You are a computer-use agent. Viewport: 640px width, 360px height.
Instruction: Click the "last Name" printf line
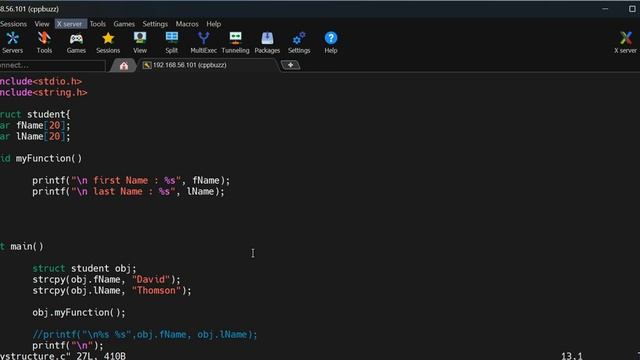(128, 191)
